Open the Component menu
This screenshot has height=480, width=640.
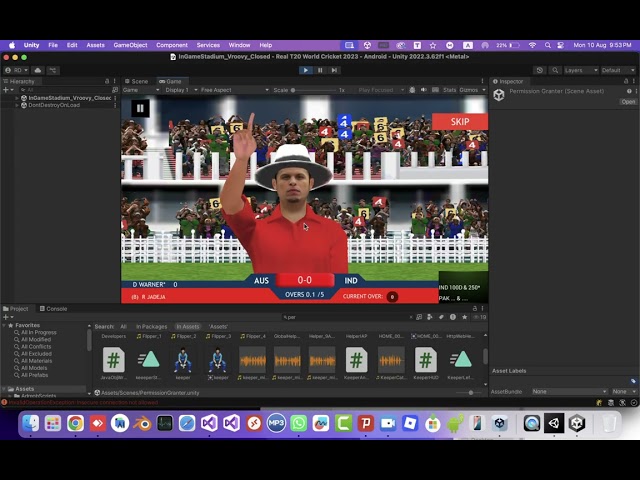point(172,45)
